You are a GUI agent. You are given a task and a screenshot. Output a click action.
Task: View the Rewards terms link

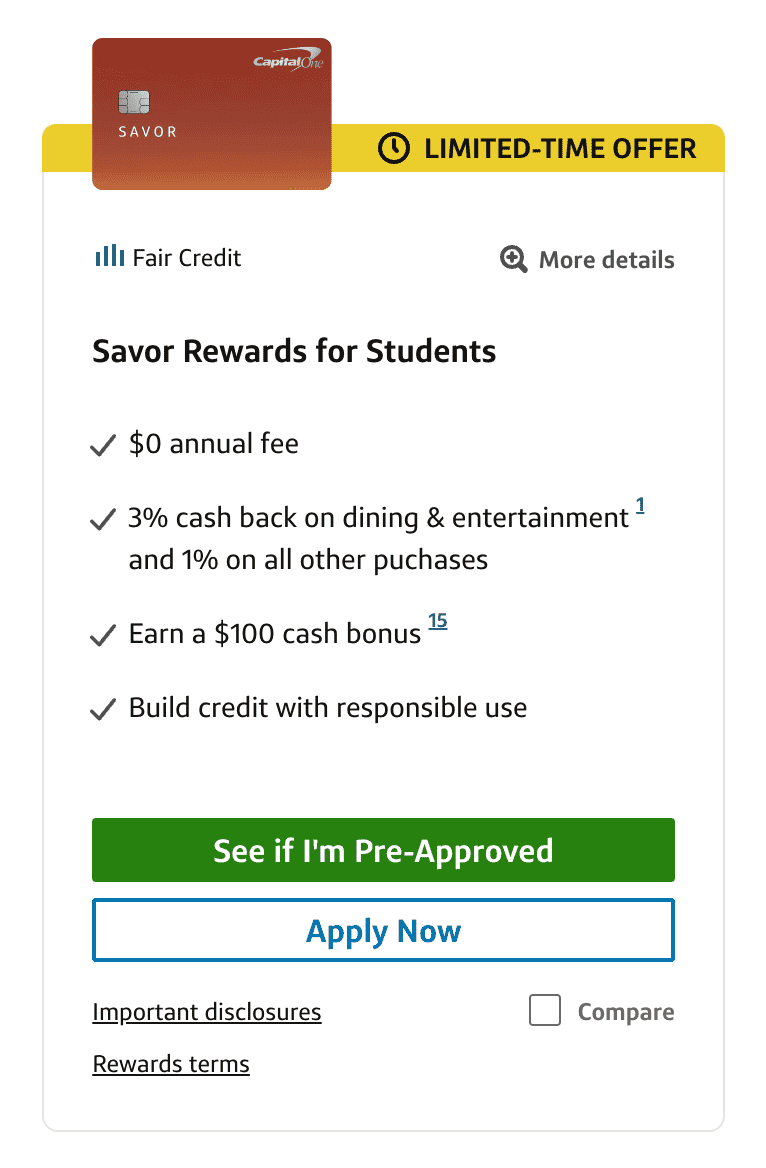tap(171, 1064)
